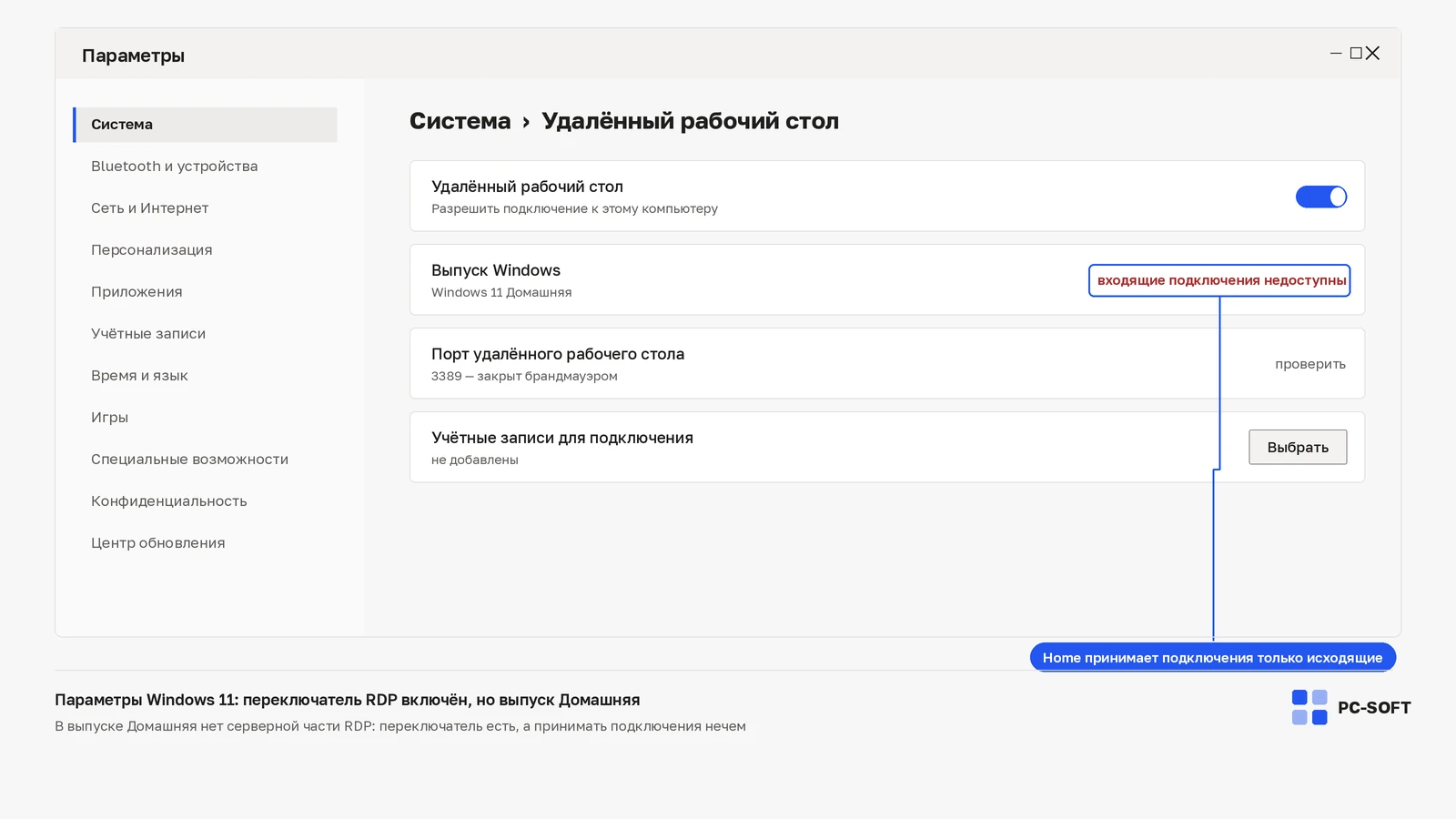The width and height of the screenshot is (1456, 819).
Task: Select Система in the sidebar
Action: tap(205, 125)
